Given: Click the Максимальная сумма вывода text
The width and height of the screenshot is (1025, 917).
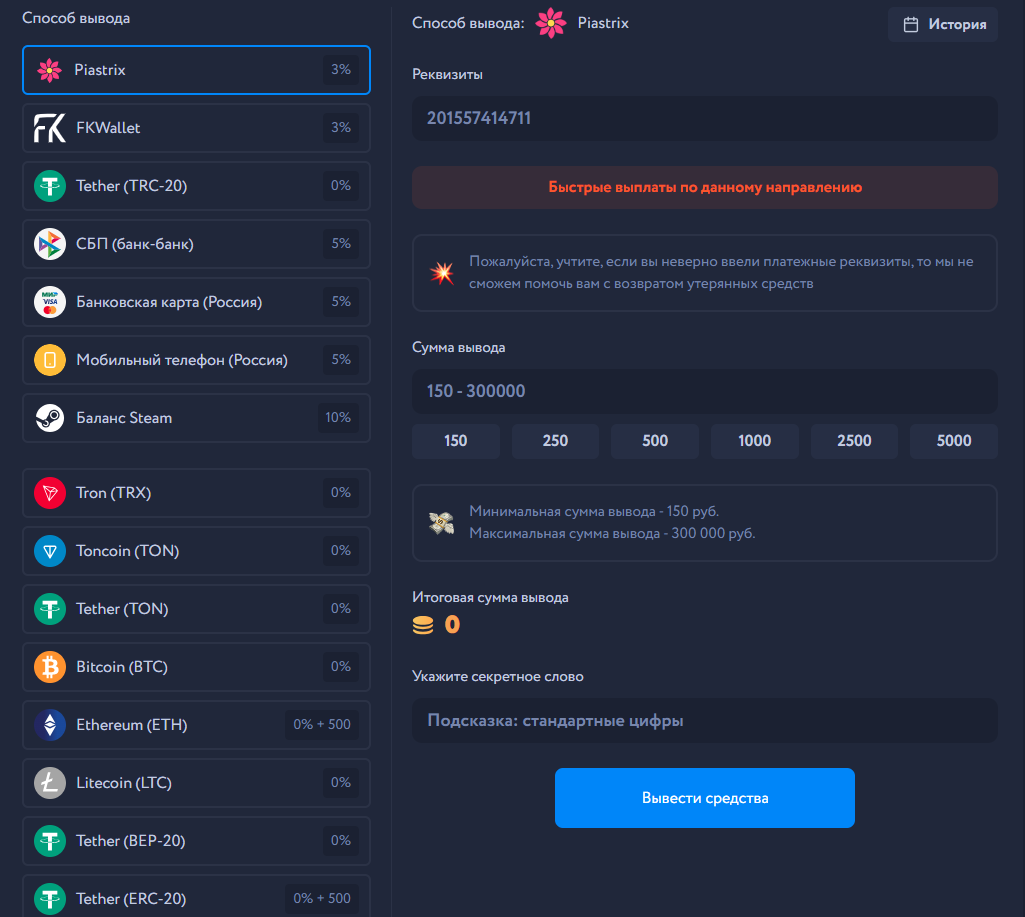Looking at the screenshot, I should [x=613, y=534].
